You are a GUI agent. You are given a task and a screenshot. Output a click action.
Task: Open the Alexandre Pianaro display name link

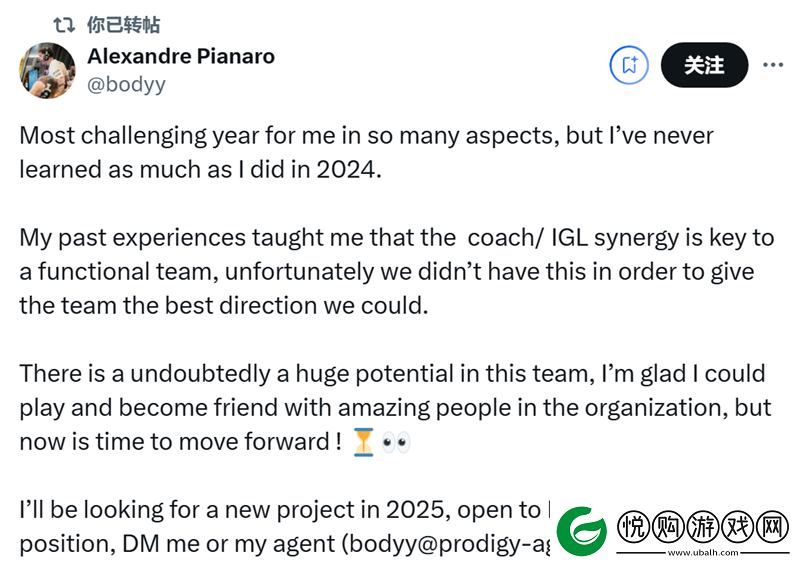click(181, 56)
